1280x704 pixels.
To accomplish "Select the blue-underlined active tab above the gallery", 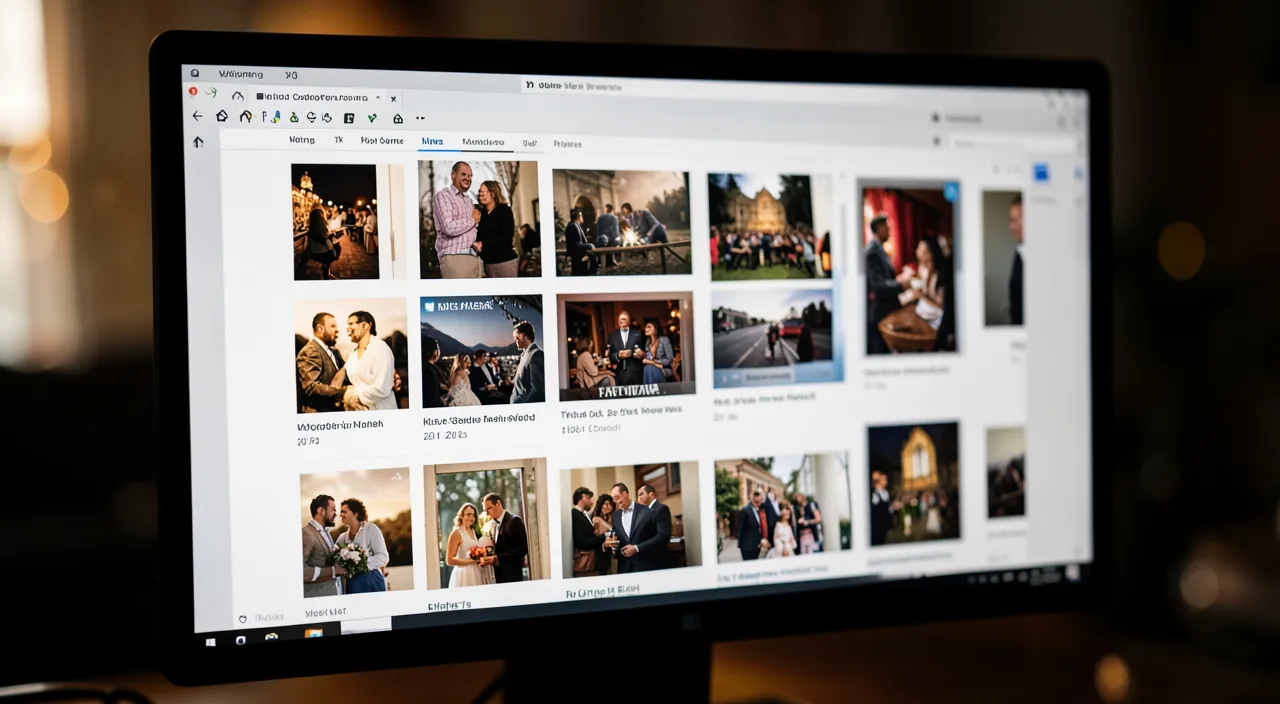I will point(432,142).
